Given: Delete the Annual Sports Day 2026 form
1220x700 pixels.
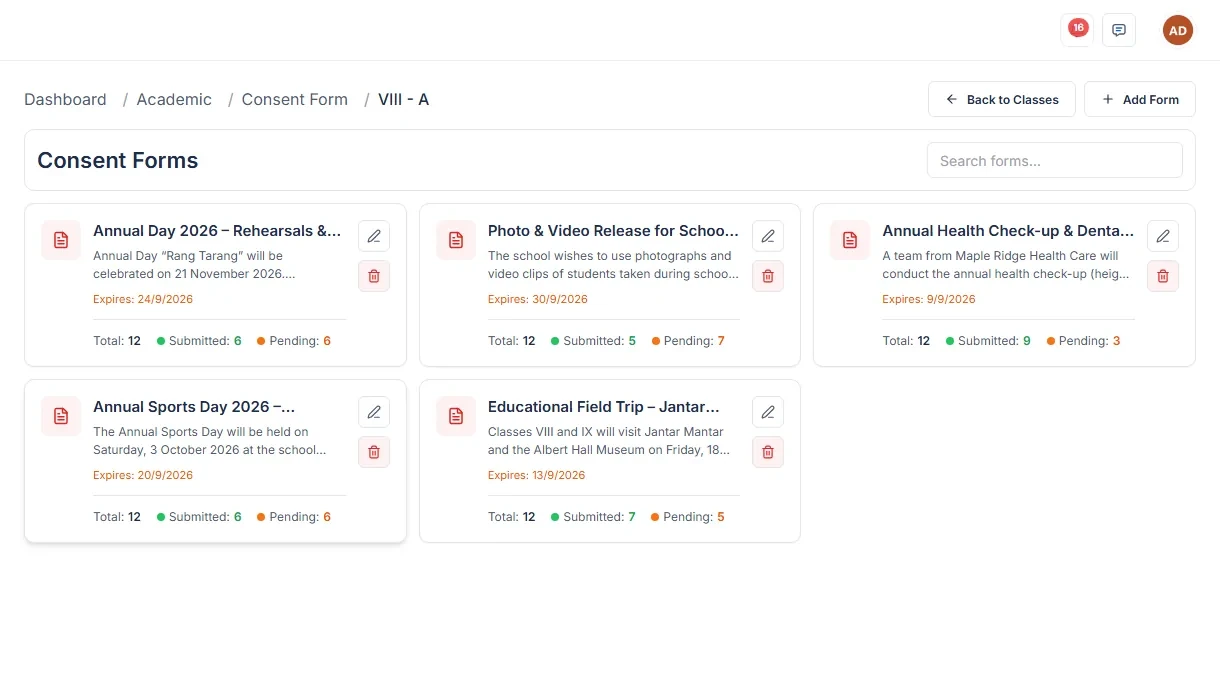Looking at the screenshot, I should tap(374, 452).
